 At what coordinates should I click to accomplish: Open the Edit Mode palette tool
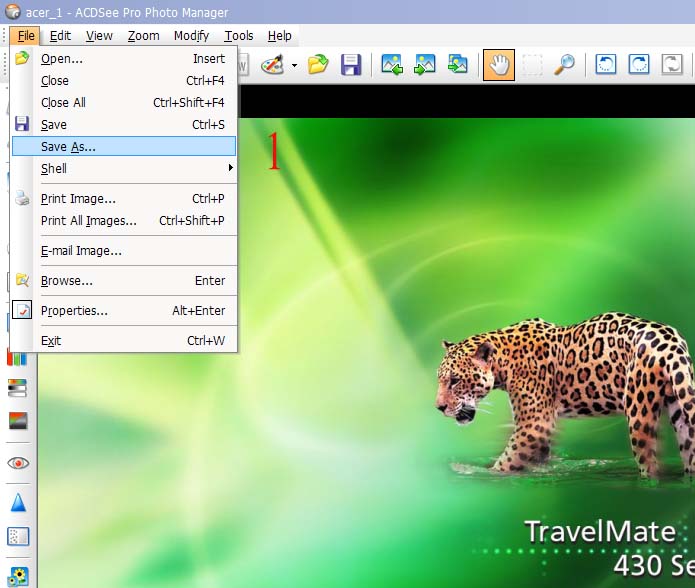point(272,65)
